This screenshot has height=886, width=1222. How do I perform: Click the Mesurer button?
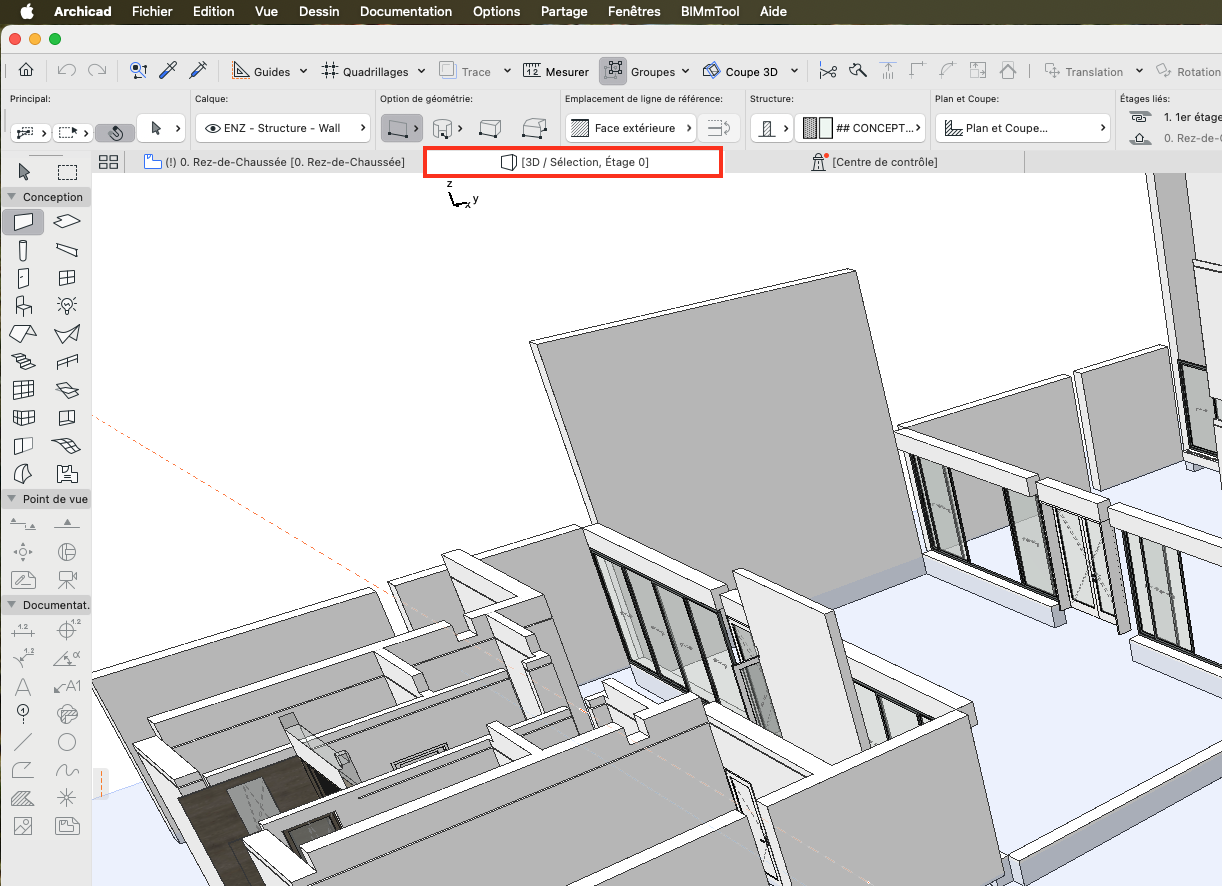(x=556, y=71)
